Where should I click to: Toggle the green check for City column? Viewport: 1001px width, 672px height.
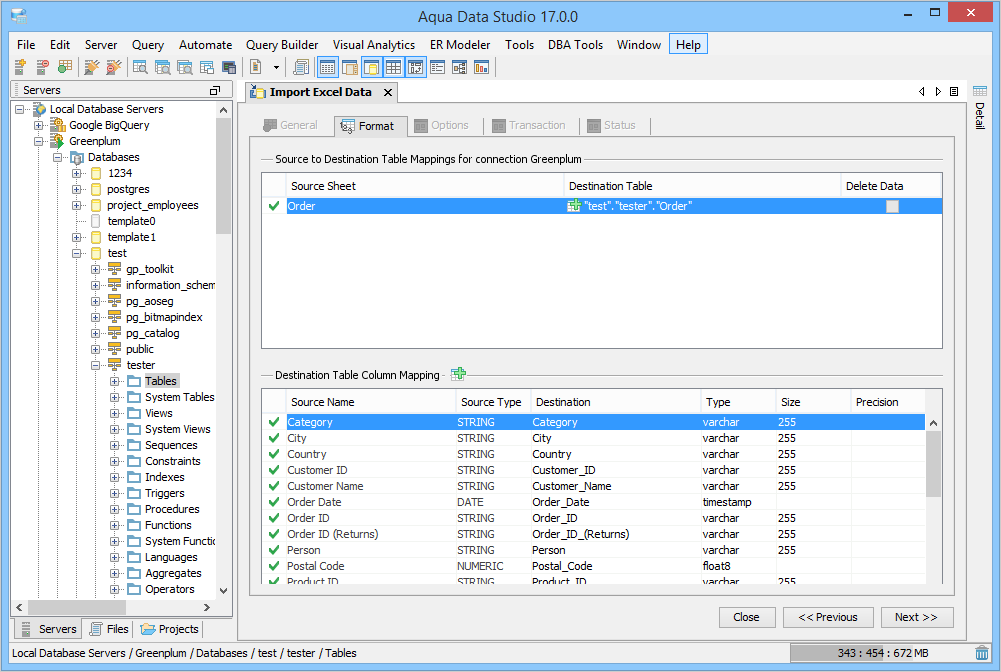coord(274,438)
